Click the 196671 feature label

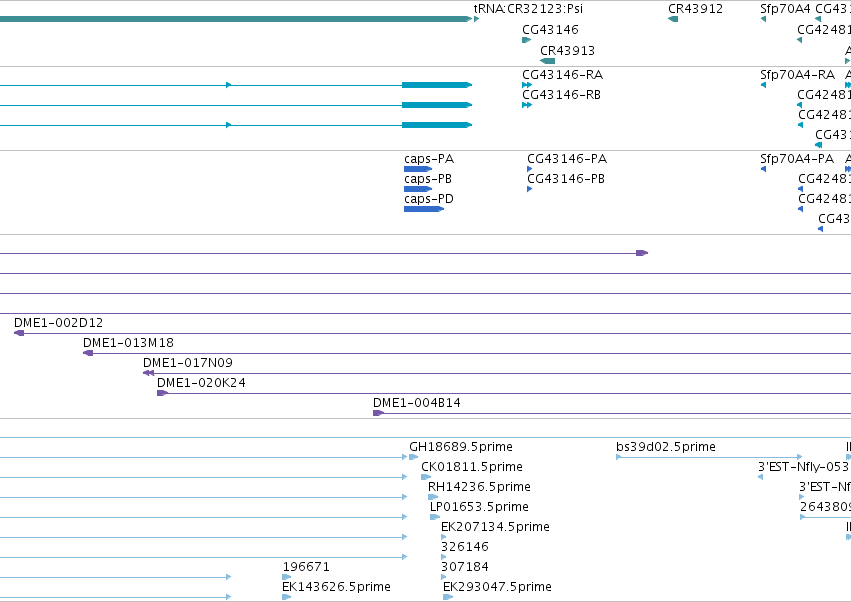(306, 567)
